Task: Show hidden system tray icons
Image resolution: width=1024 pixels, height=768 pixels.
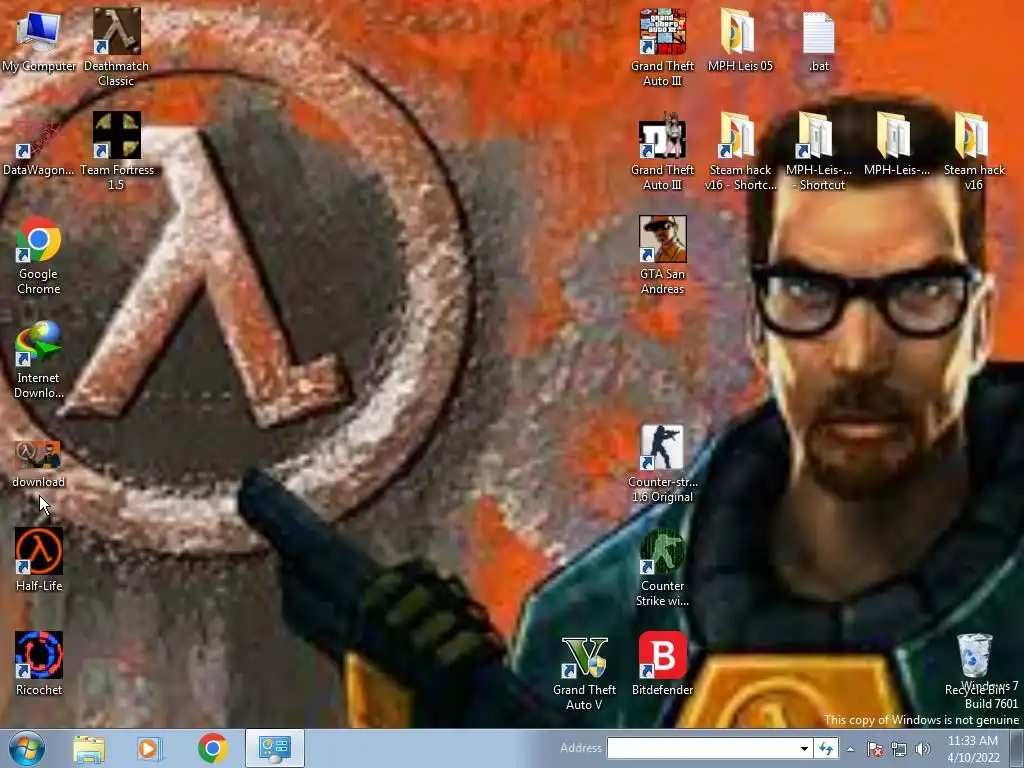Action: 850,749
